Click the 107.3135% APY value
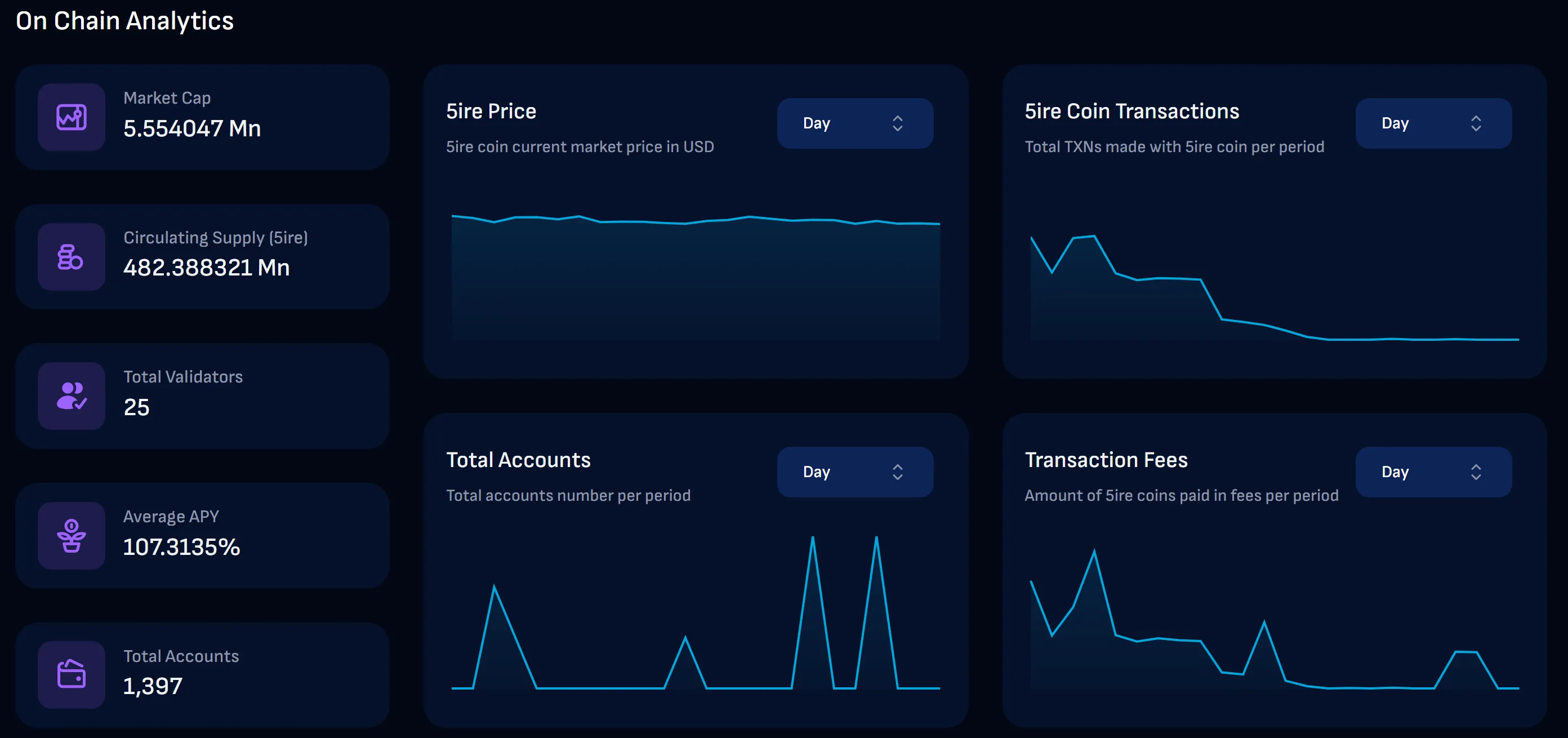This screenshot has width=1568, height=738. pos(181,547)
